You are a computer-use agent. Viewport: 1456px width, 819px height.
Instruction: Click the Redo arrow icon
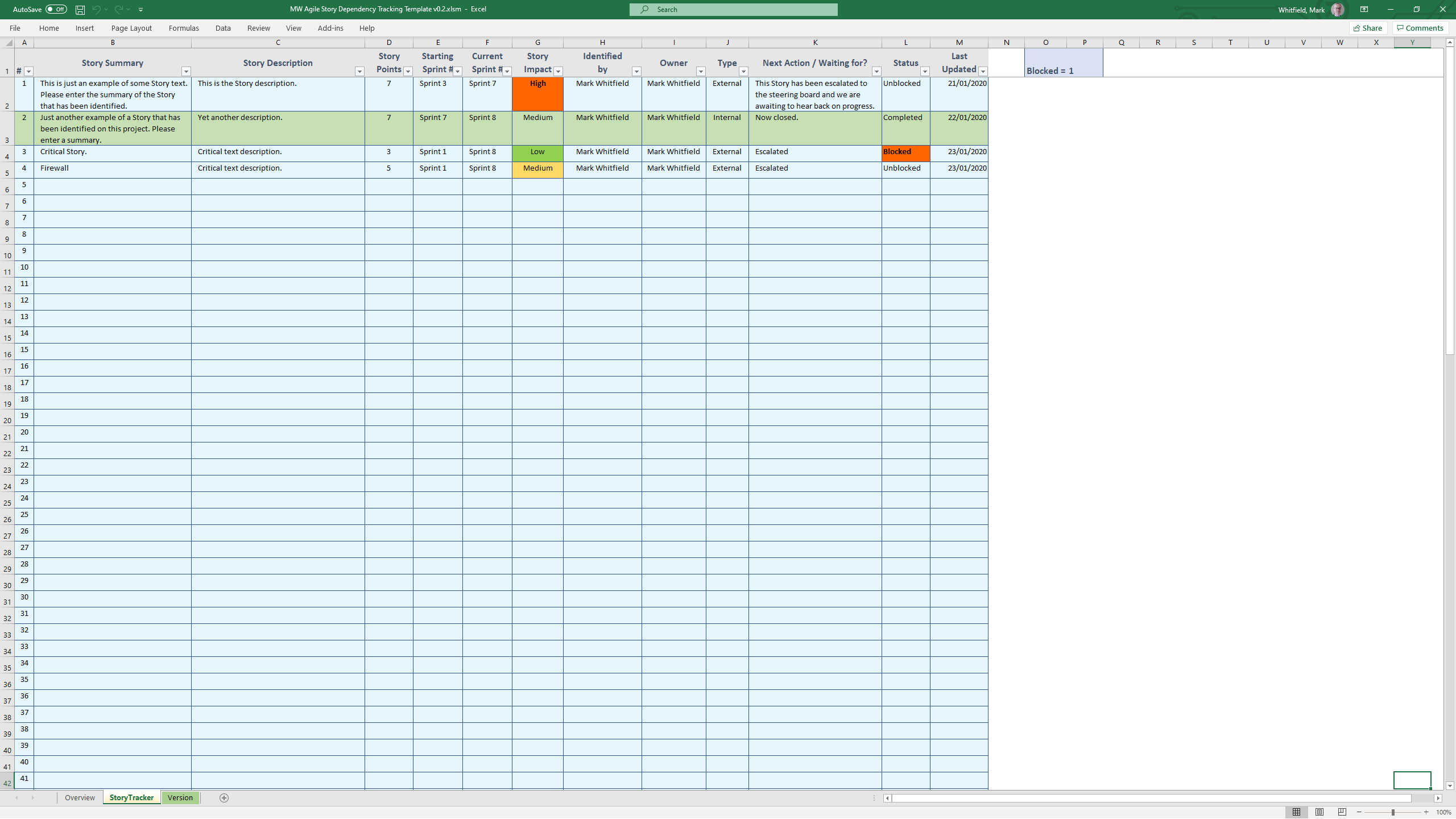click(x=118, y=10)
